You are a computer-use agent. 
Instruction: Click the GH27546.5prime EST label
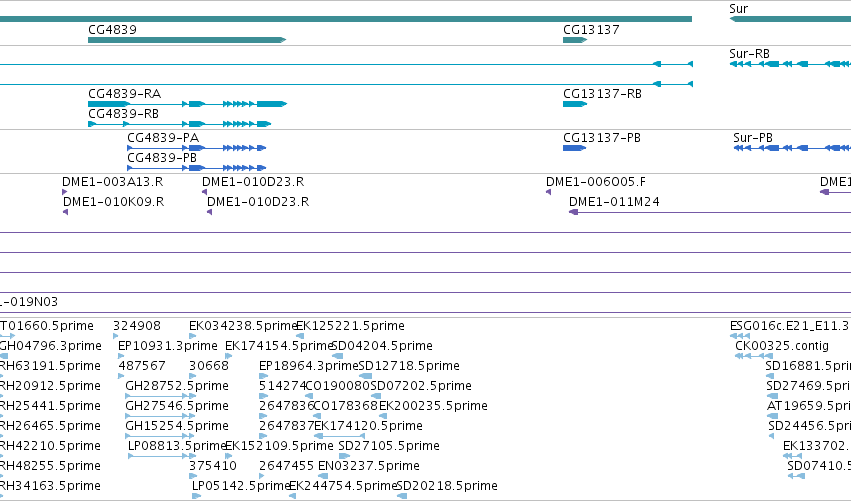click(x=177, y=406)
